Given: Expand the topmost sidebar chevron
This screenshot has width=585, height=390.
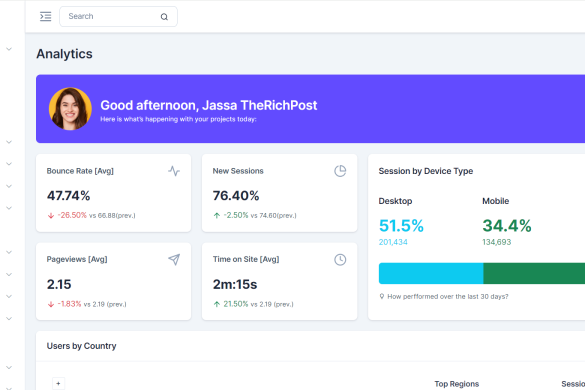Looking at the screenshot, I should [9, 49].
